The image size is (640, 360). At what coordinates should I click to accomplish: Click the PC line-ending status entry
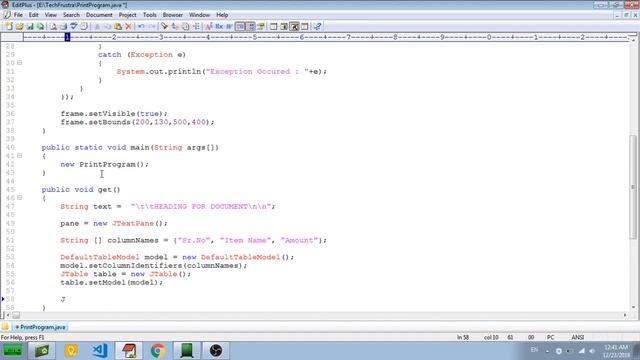click(x=550, y=338)
